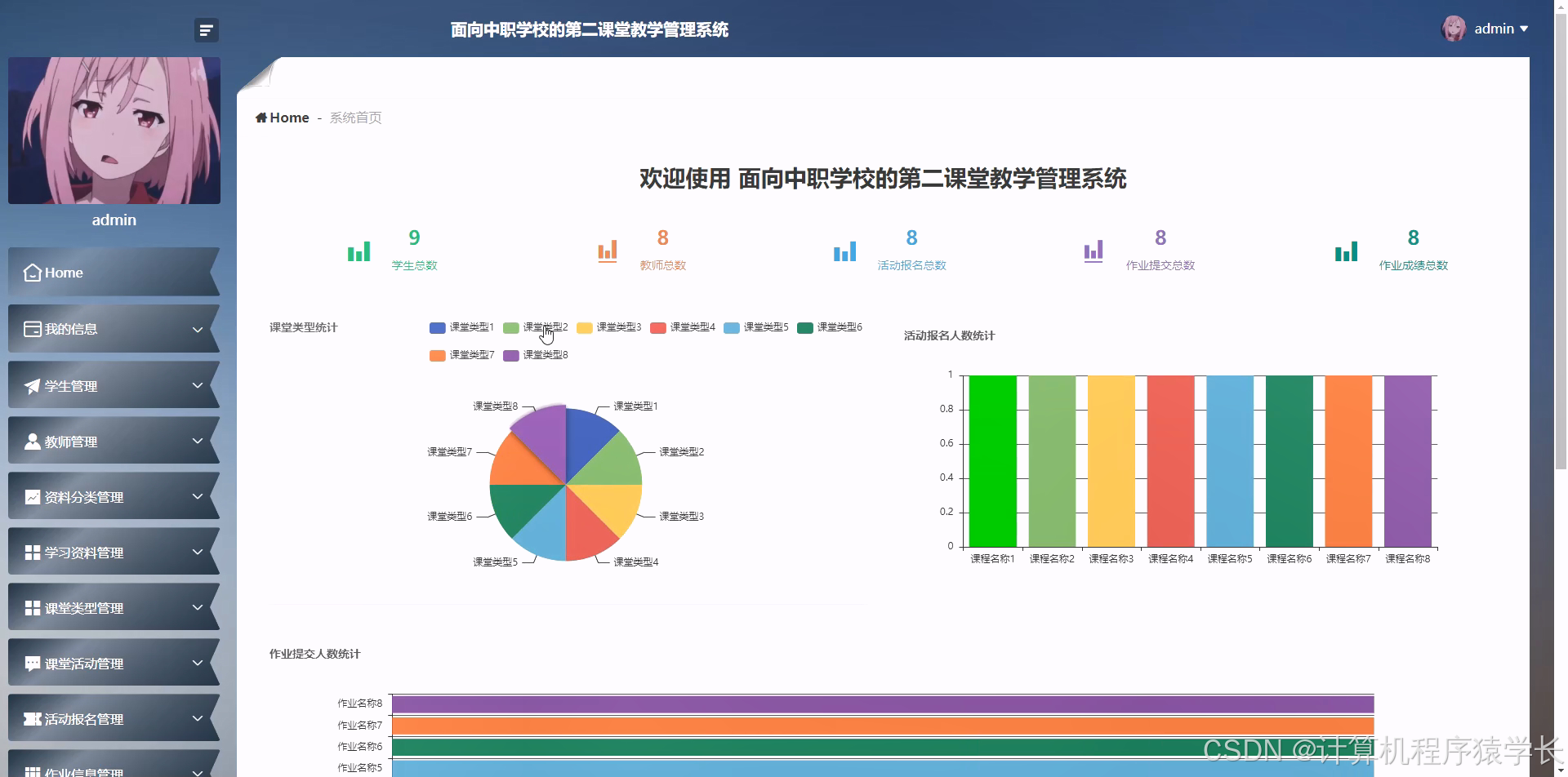Viewport: 1568px width, 777px height.
Task: Open the 我的信息 sidebar menu
Action: coord(114,329)
